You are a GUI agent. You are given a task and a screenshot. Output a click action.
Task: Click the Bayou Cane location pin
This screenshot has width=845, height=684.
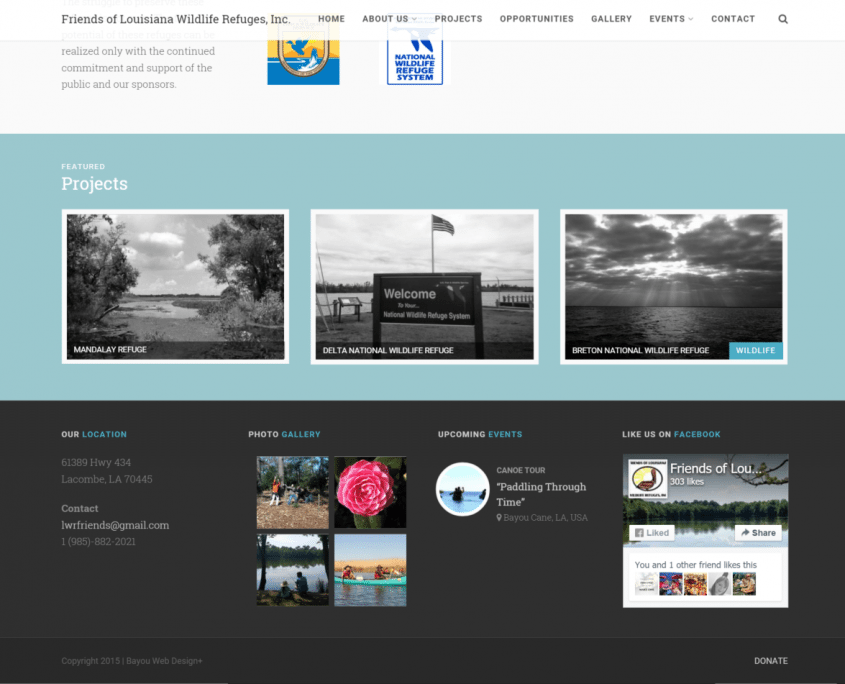[x=499, y=517]
